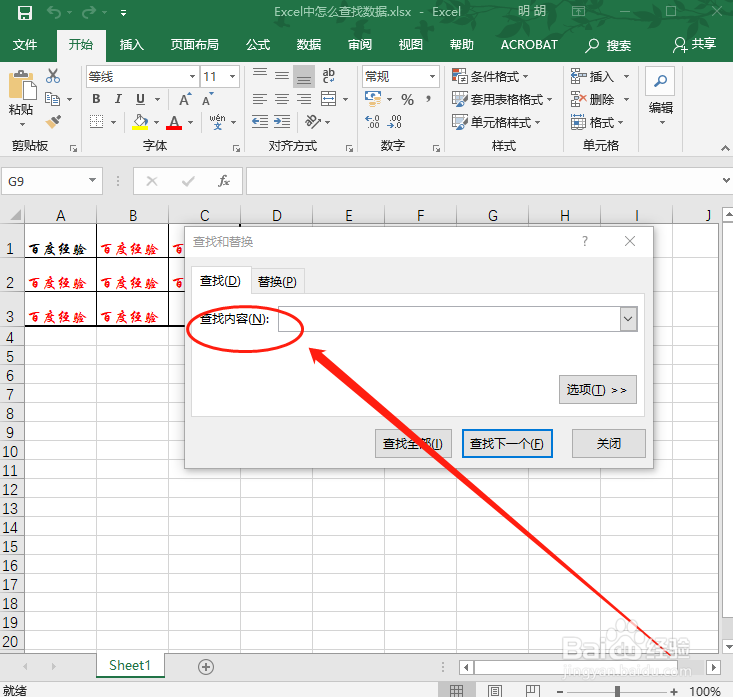Image resolution: width=733 pixels, height=697 pixels.
Task: Open the number format 常规 dropdown
Action: (432, 76)
